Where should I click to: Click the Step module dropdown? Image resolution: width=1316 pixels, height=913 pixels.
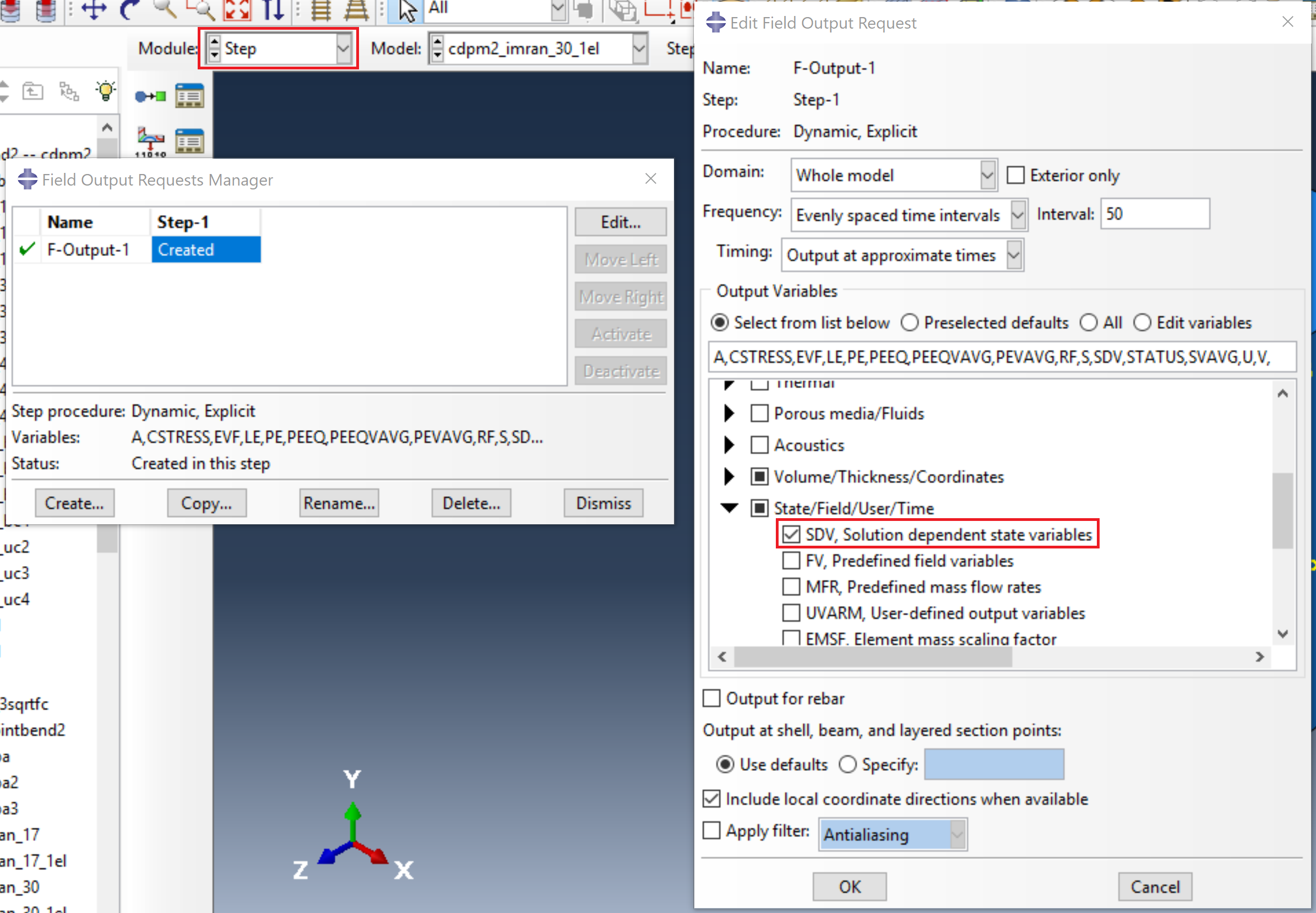coord(279,46)
